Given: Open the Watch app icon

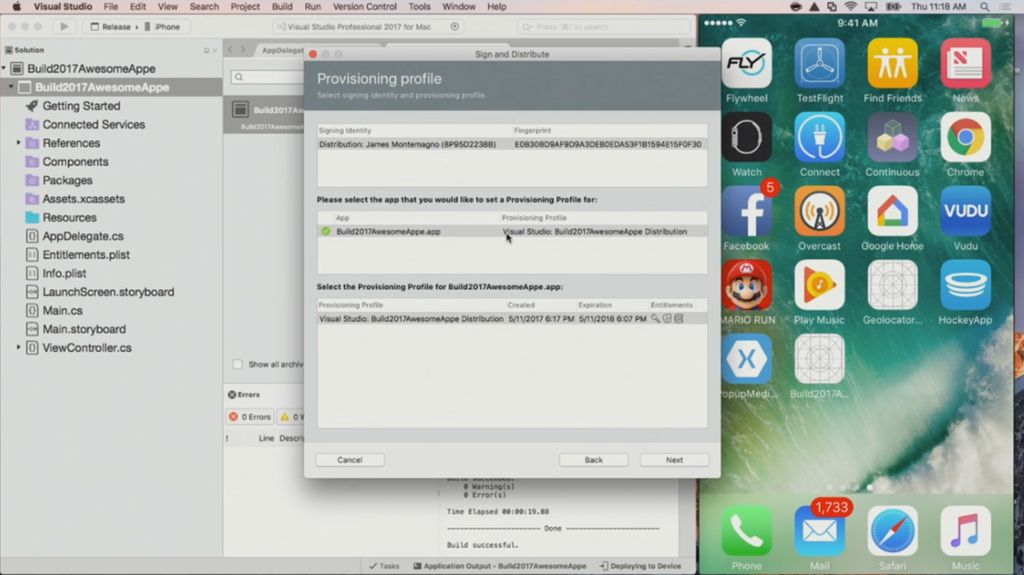Looking at the screenshot, I should coord(746,137).
